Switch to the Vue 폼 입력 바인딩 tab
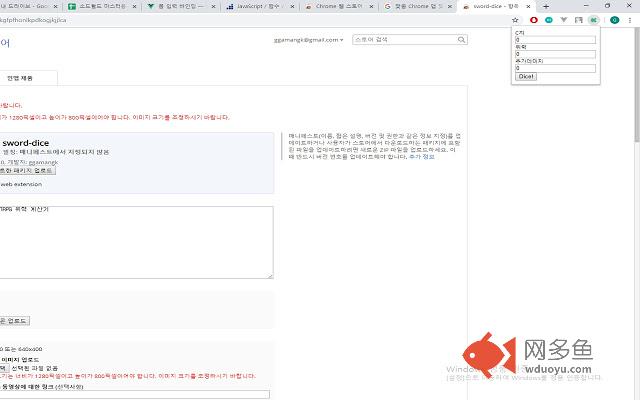Screen dimensions: 640x400 click(181, 7)
